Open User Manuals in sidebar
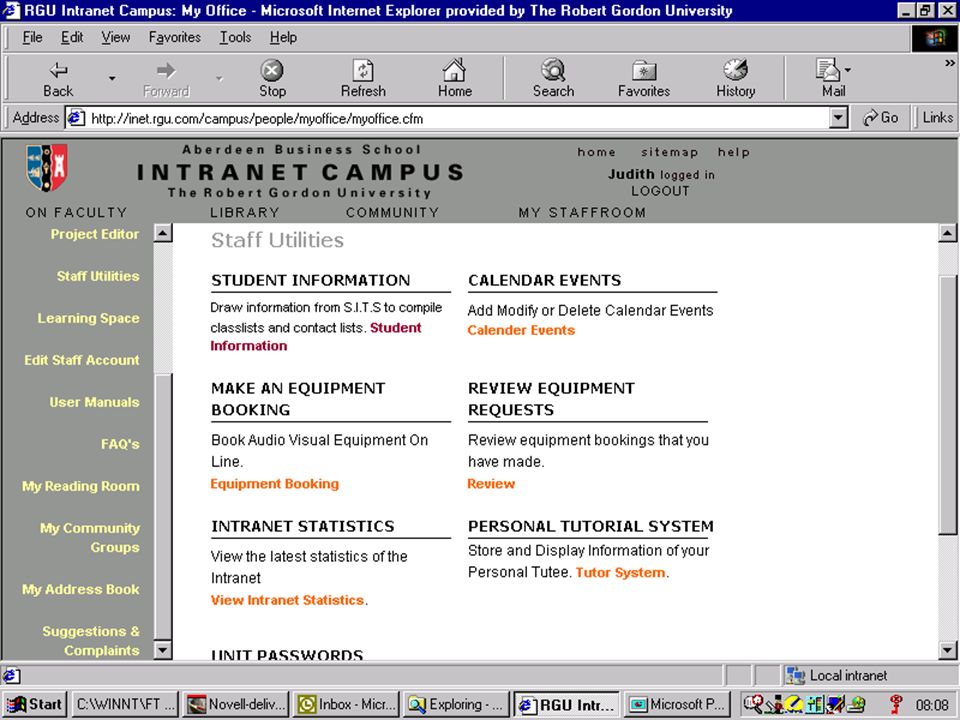The image size is (960, 720). 94,402
